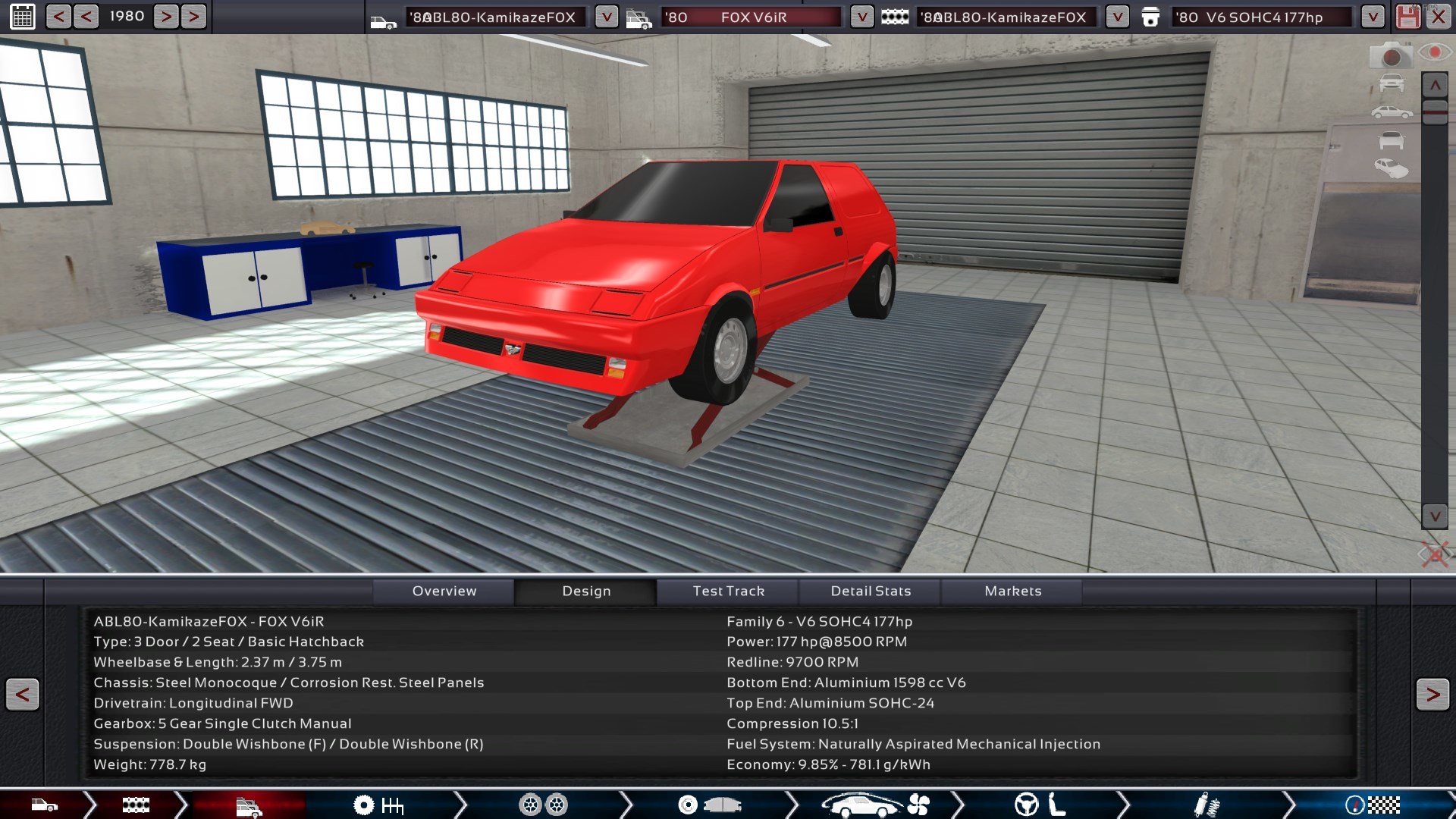Open the Markets tab

pyautogui.click(x=1012, y=591)
